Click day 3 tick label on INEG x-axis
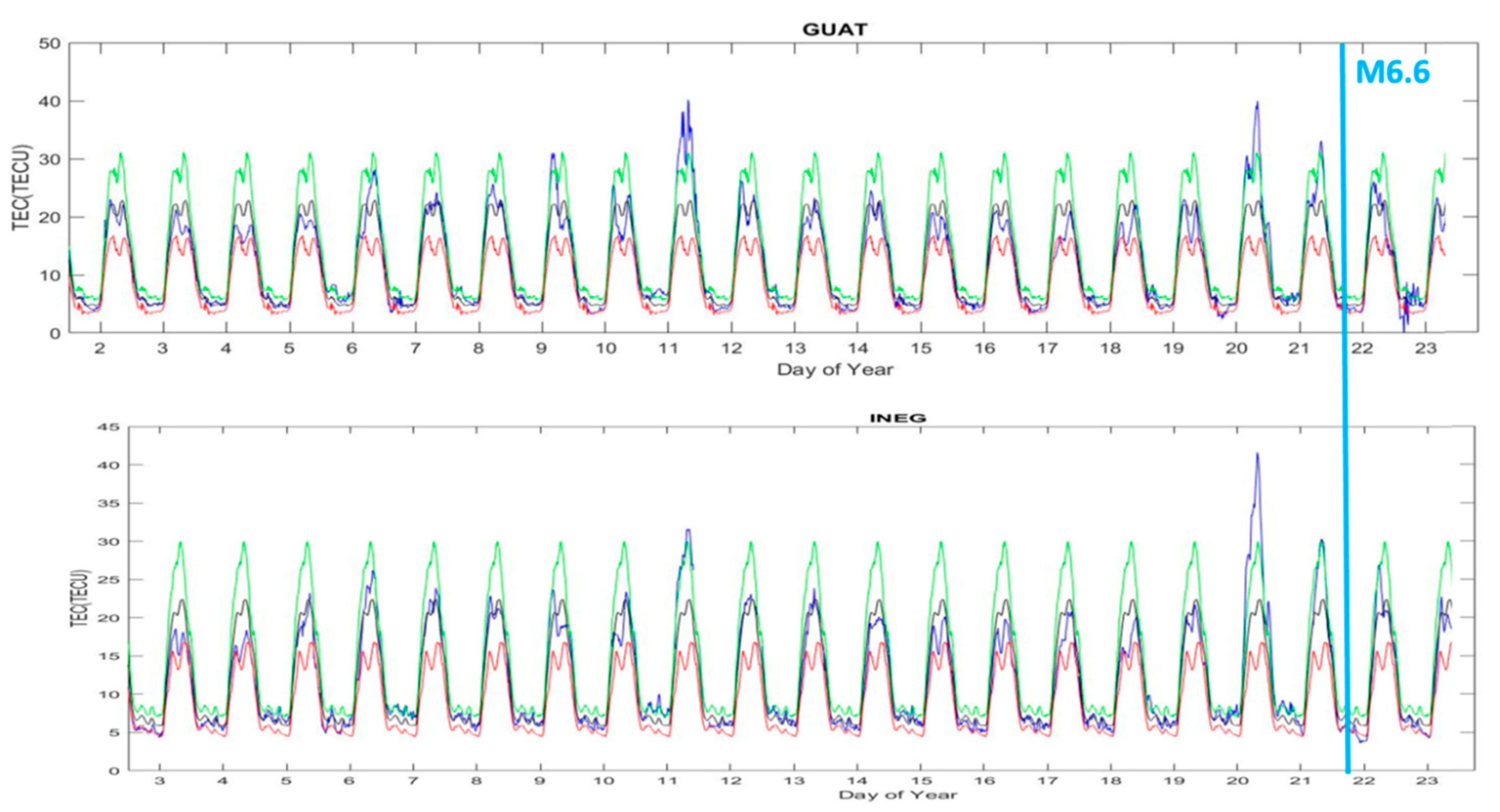The height and width of the screenshot is (812, 1500). point(159,781)
